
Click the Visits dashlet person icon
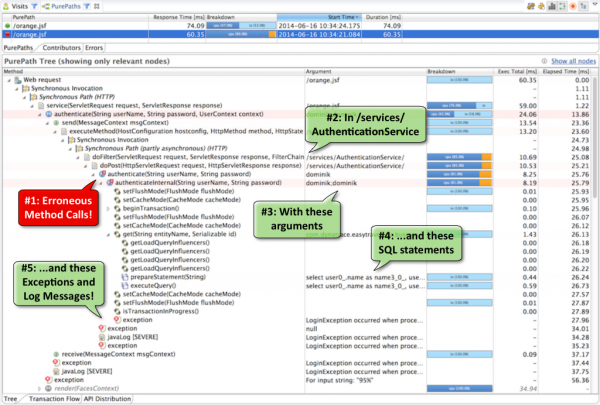pos(6,6)
